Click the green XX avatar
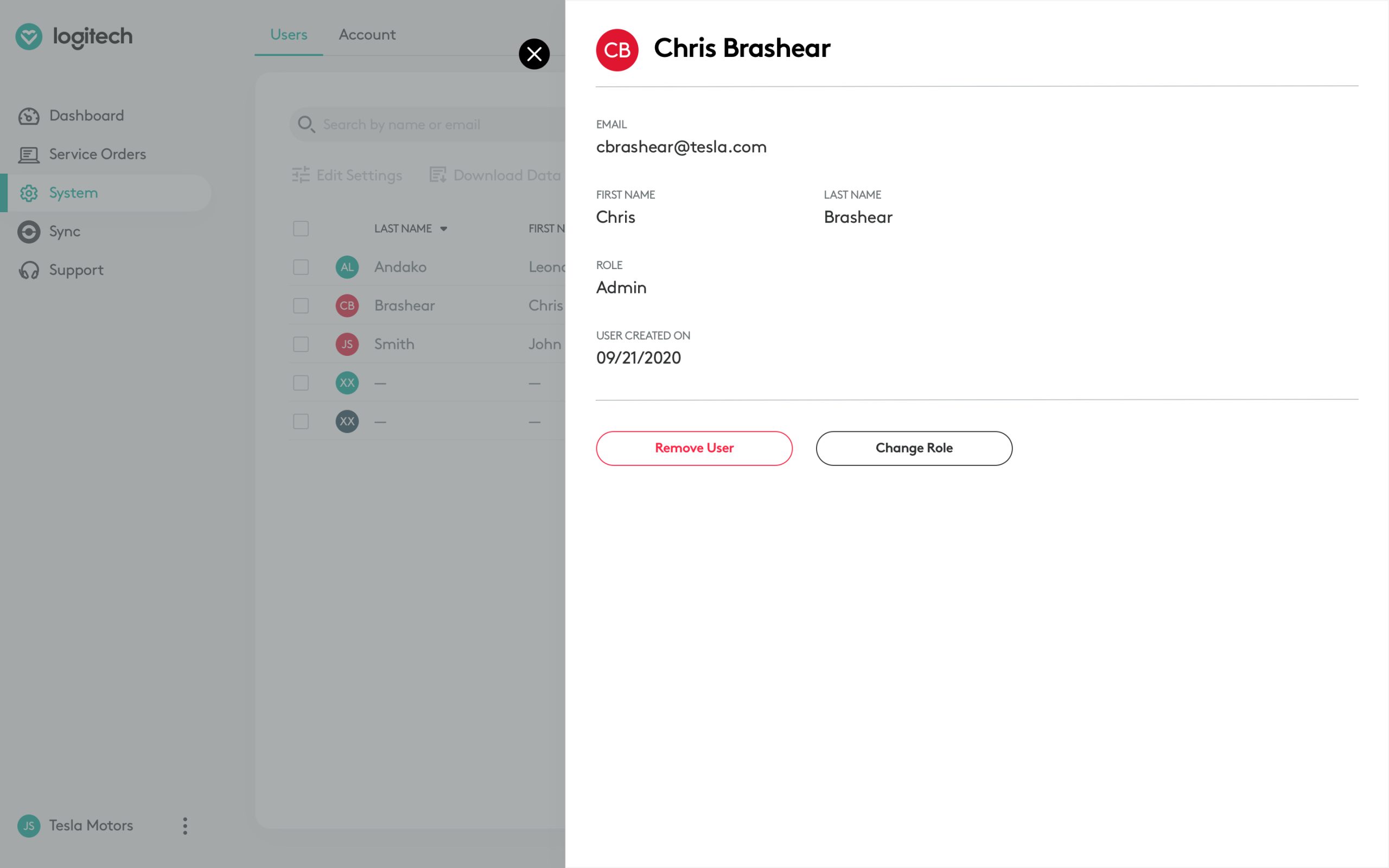 [347, 383]
